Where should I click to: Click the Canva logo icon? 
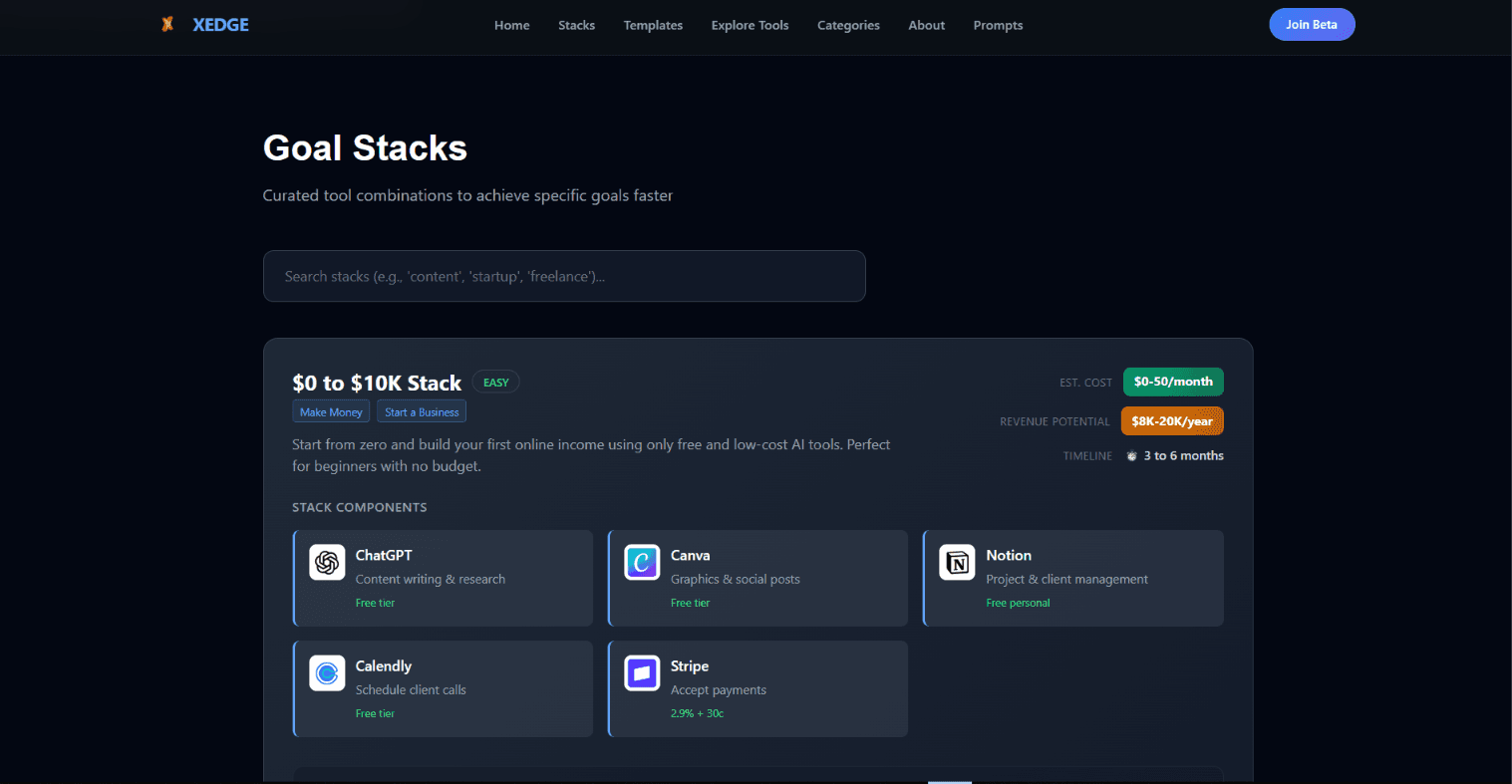pos(642,563)
